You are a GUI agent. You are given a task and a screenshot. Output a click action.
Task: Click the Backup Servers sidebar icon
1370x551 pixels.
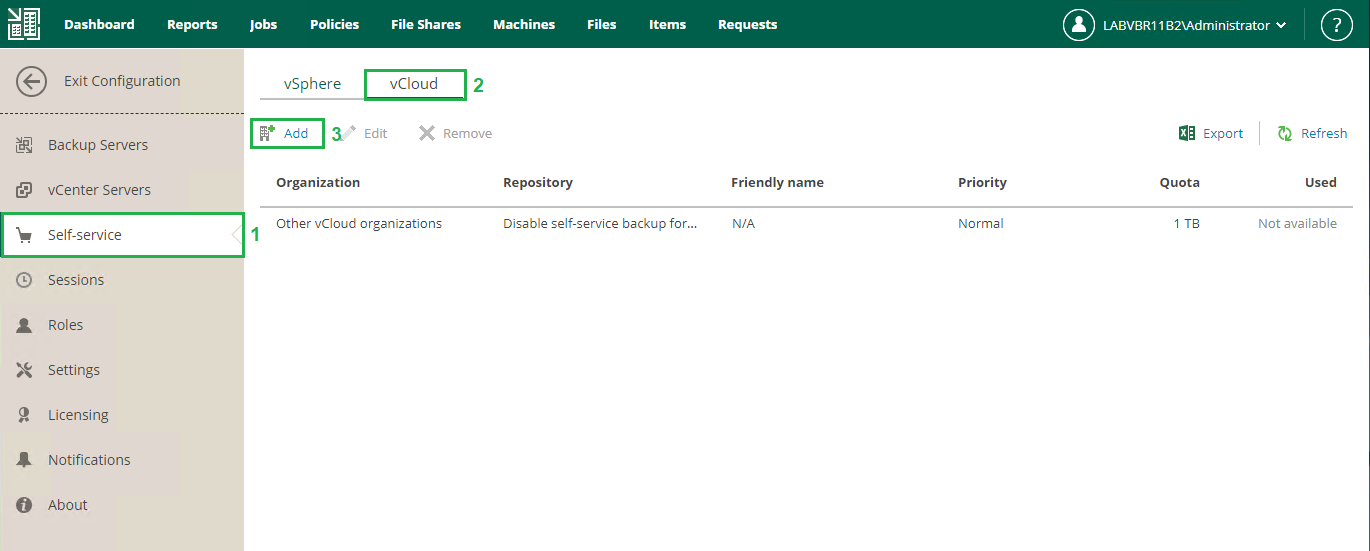pyautogui.click(x=25, y=145)
